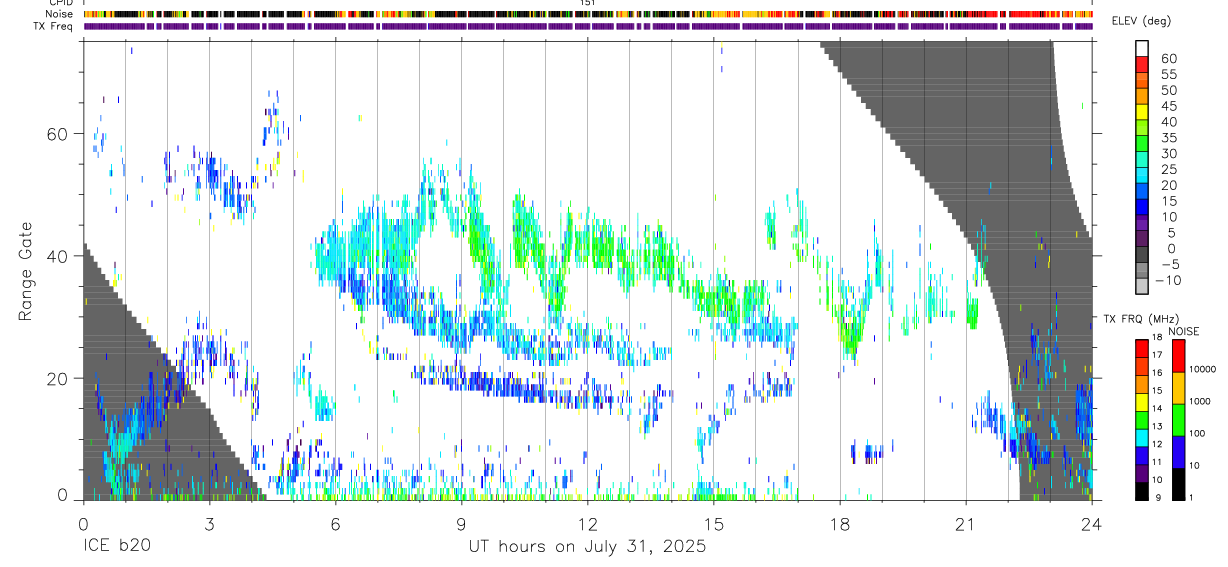Select the yellow 14–15 TX FRQ color segment
Viewport: 1228px width, 567px height.
pyautogui.click(x=1141, y=401)
